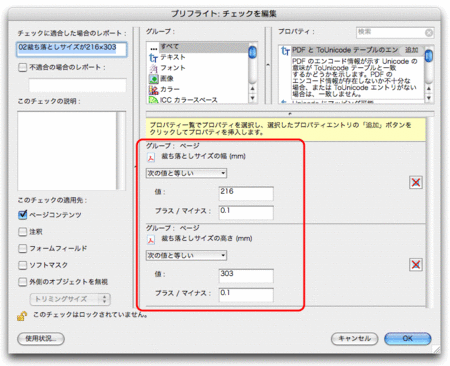Open 次の値と等しい dropdown for bleed height
This screenshot has height=366, width=450.
[186, 255]
